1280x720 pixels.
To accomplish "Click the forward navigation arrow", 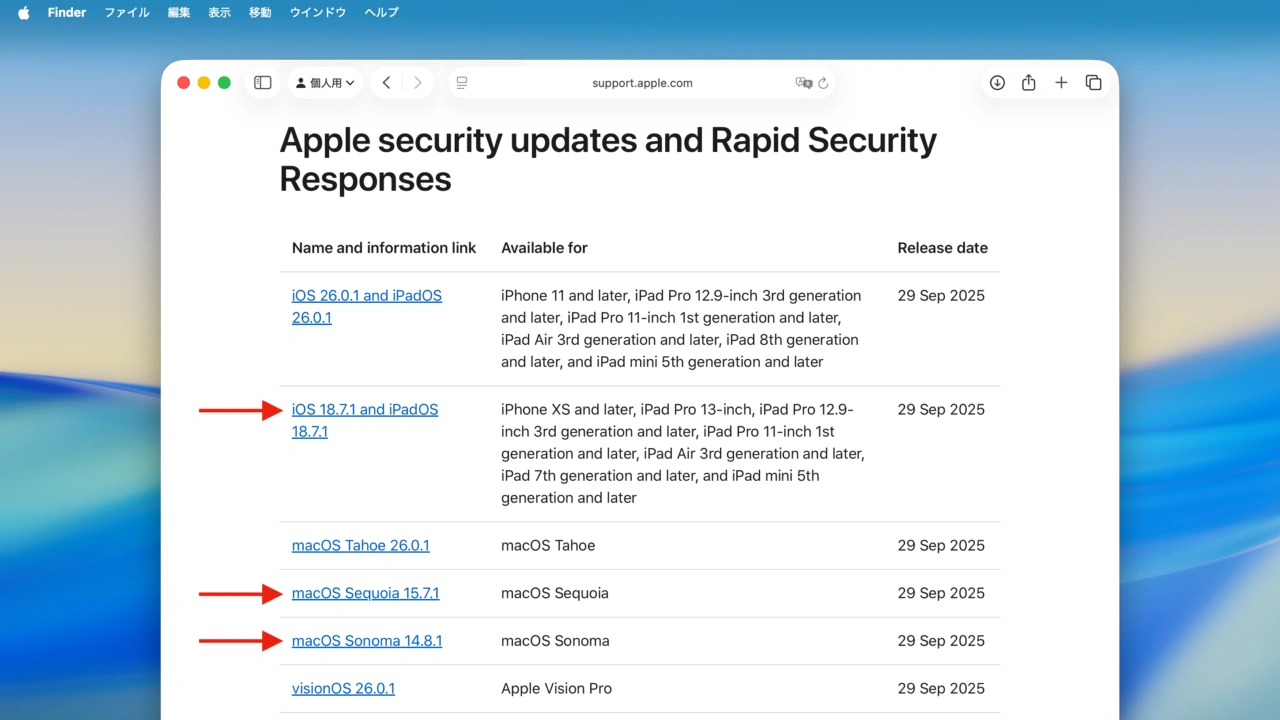I will pyautogui.click(x=418, y=83).
